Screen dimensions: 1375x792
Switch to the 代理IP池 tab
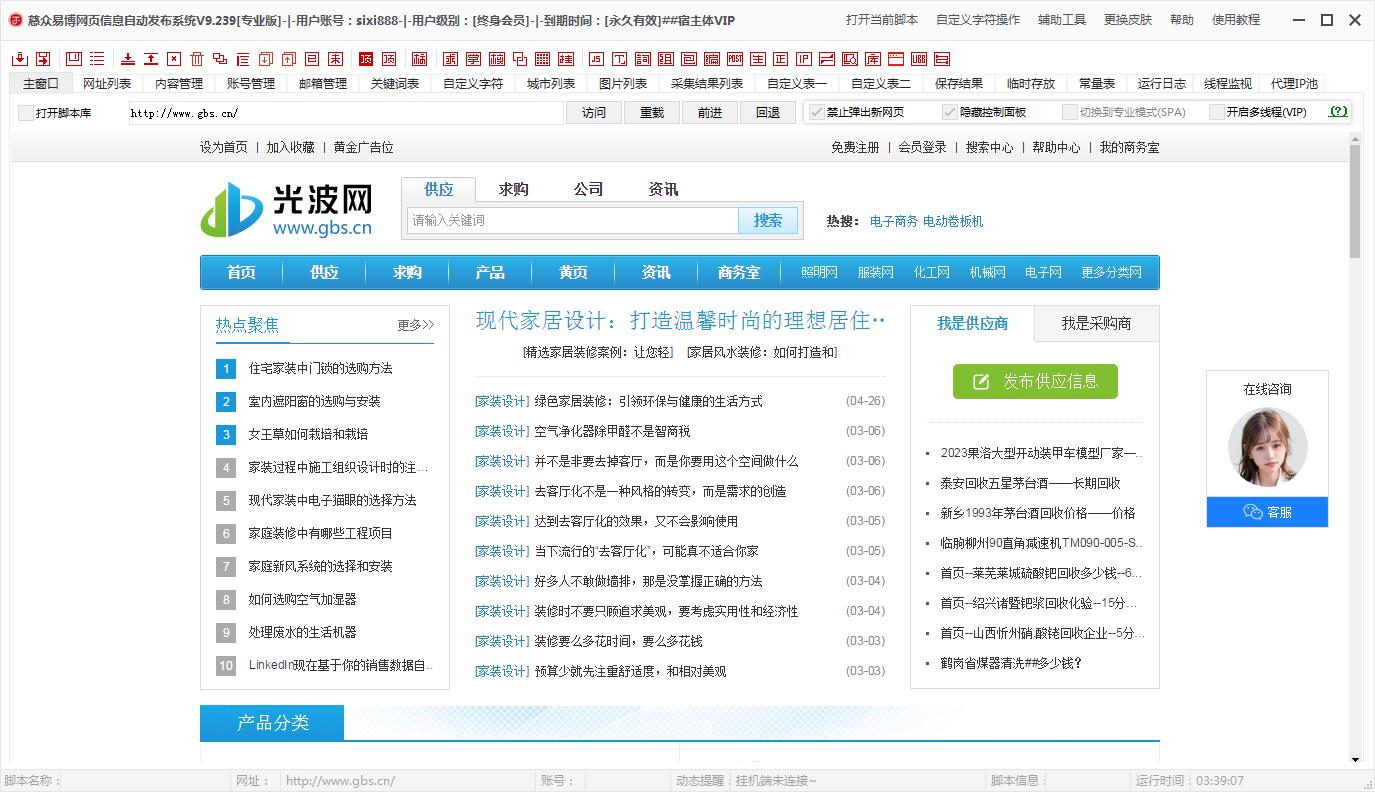[x=1294, y=84]
